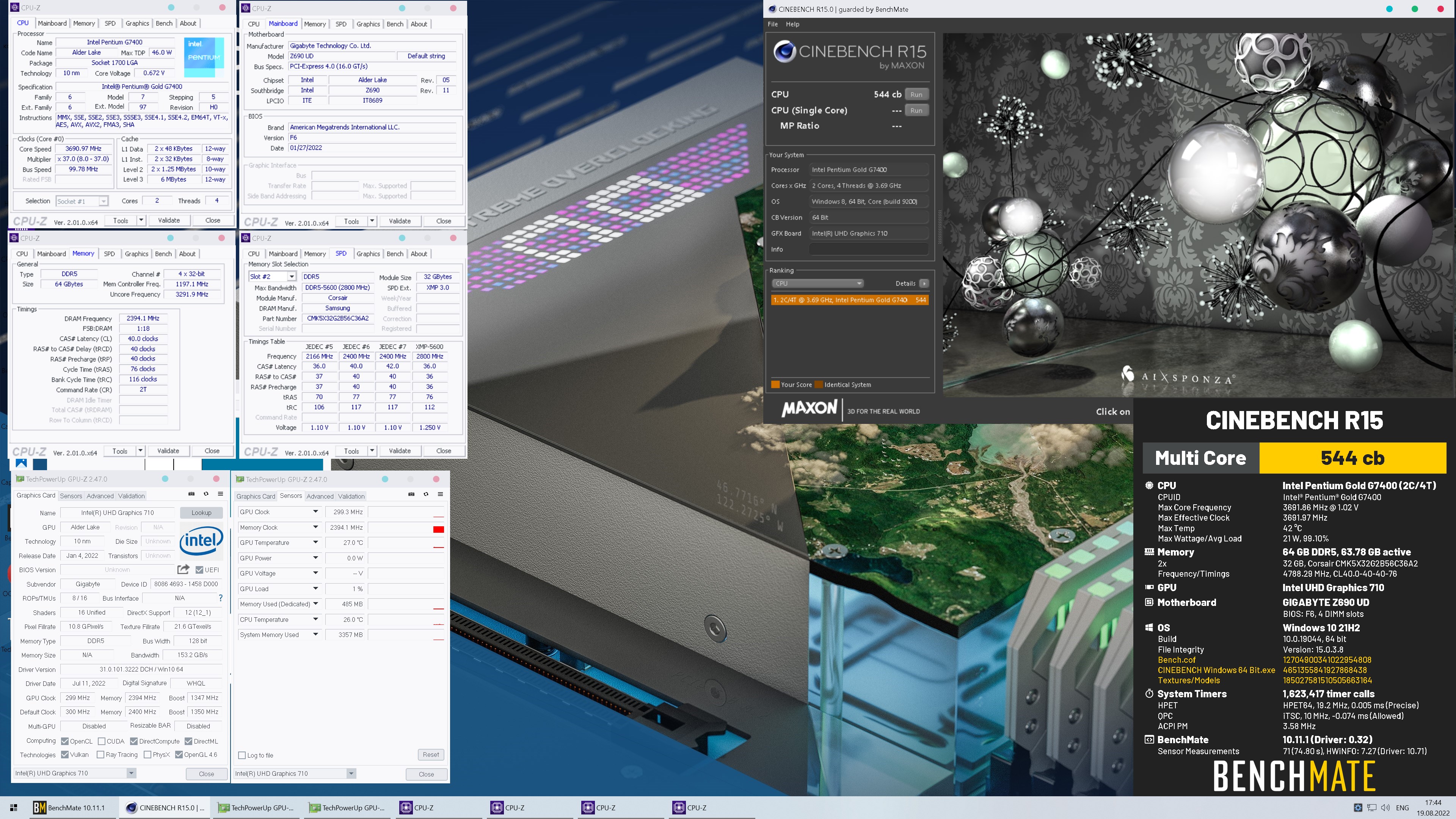Click BIOS export share icon in GPU-Z
Viewport: 1456px width, 819px height.
[x=183, y=569]
